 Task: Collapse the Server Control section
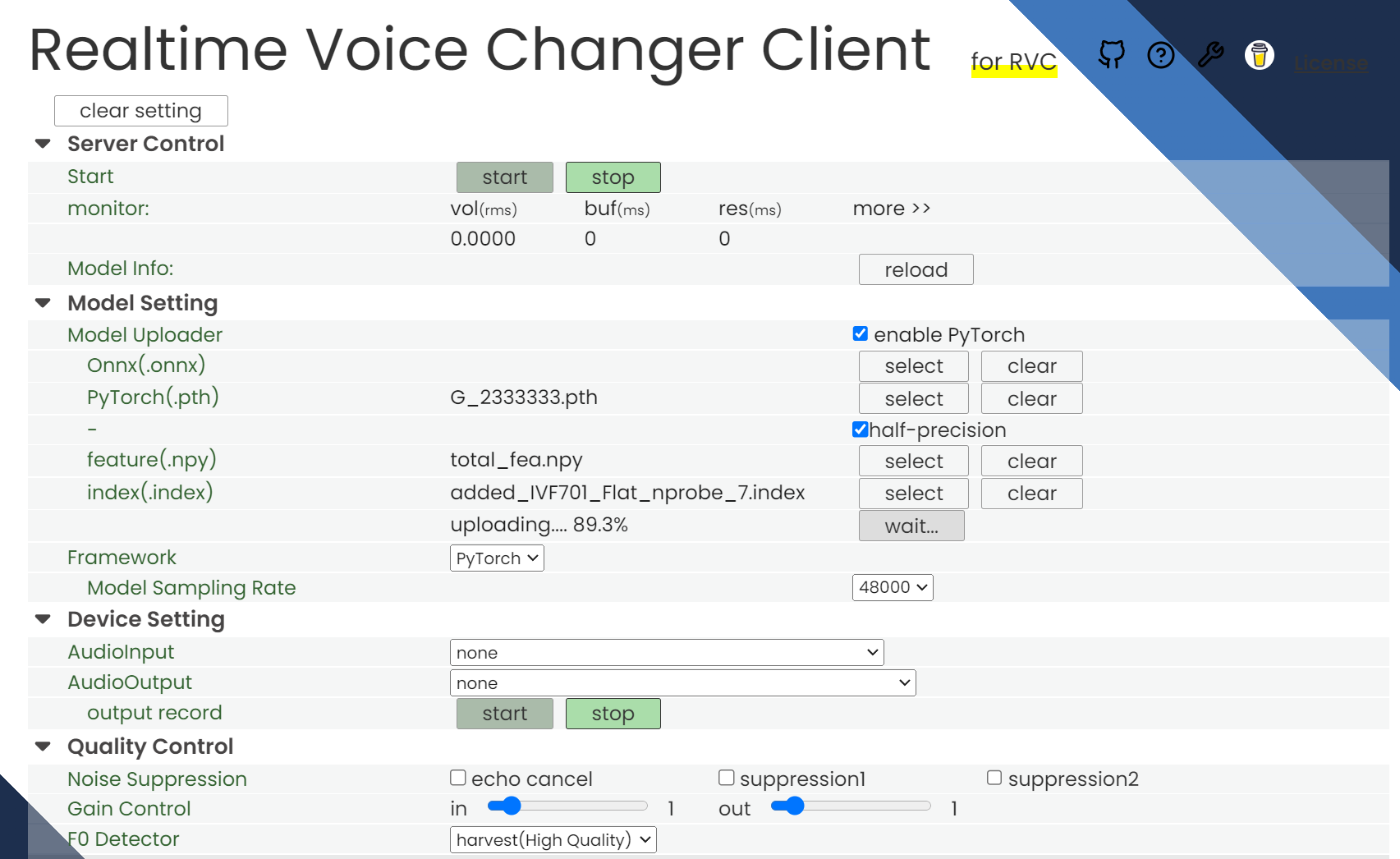coord(44,144)
